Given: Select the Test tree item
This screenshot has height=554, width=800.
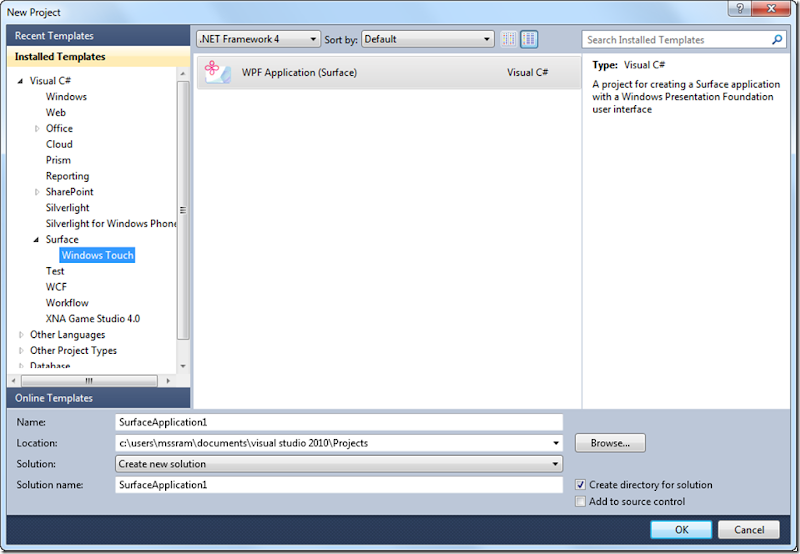Looking at the screenshot, I should (x=55, y=271).
